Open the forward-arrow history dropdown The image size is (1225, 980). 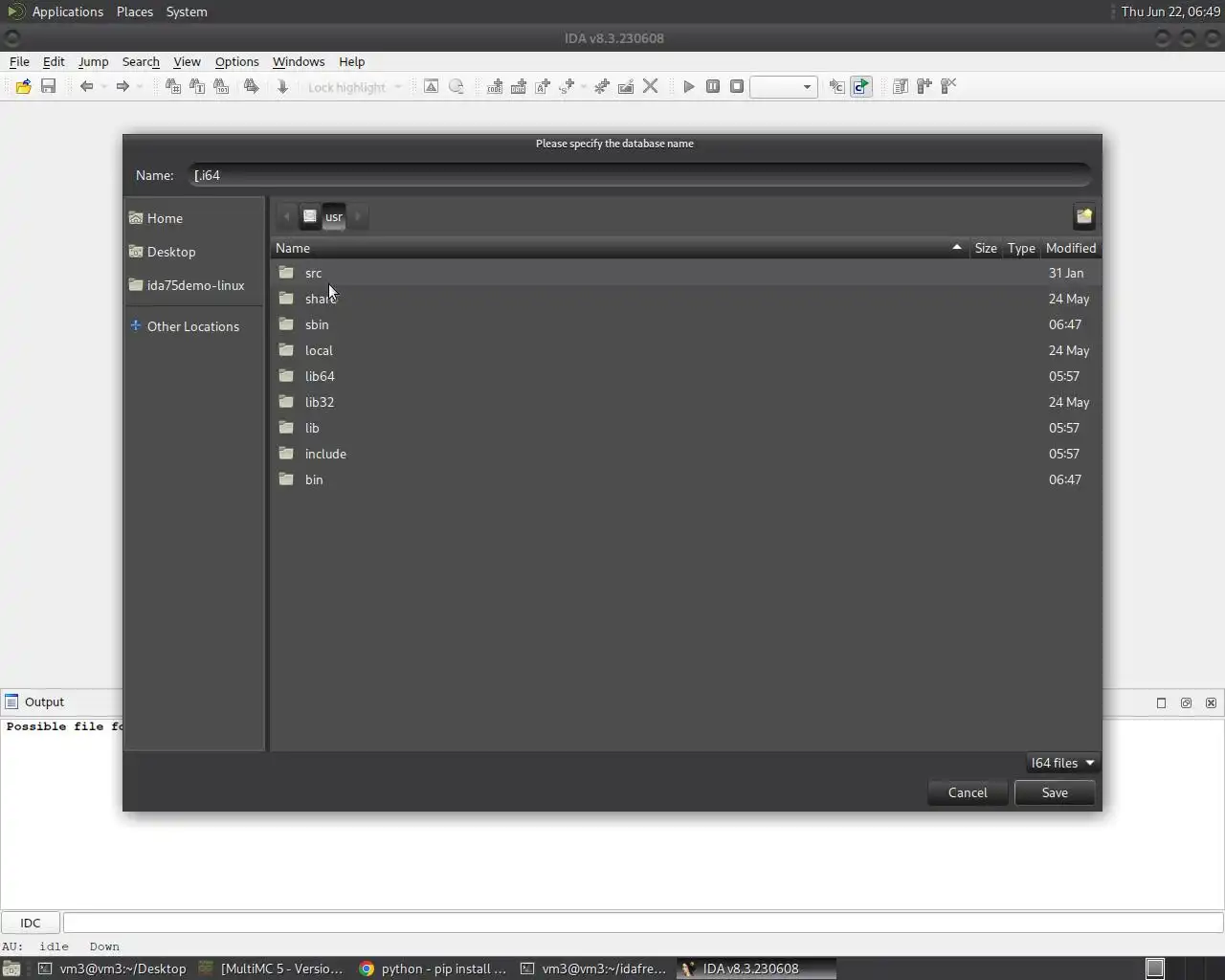[140, 86]
